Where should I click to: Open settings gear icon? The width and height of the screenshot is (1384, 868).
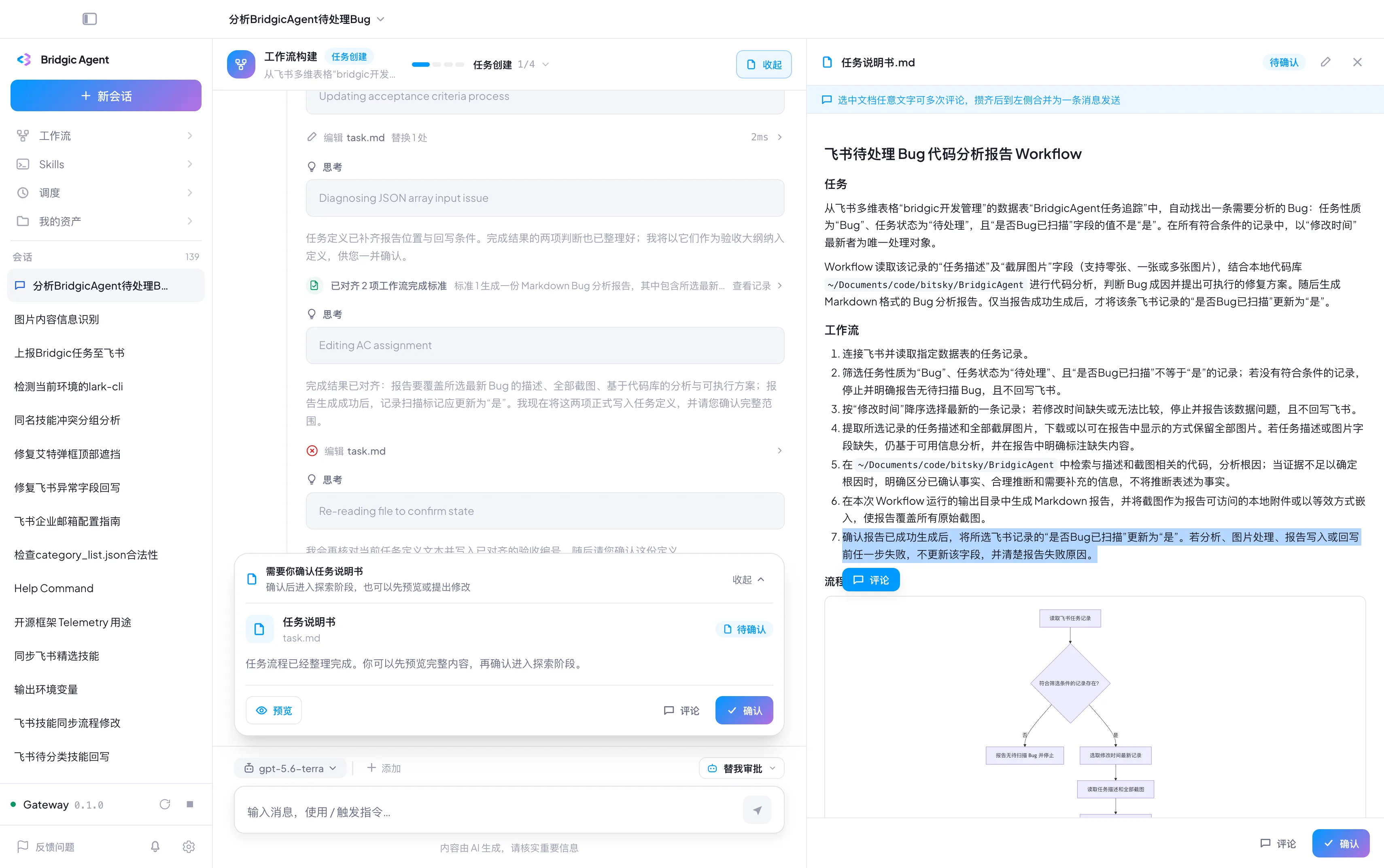coord(188,847)
